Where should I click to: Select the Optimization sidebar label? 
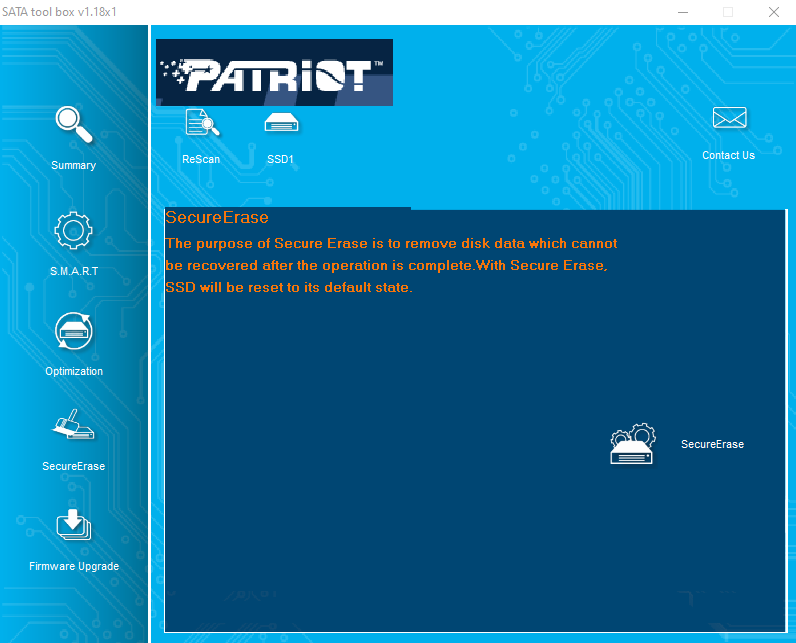74,371
